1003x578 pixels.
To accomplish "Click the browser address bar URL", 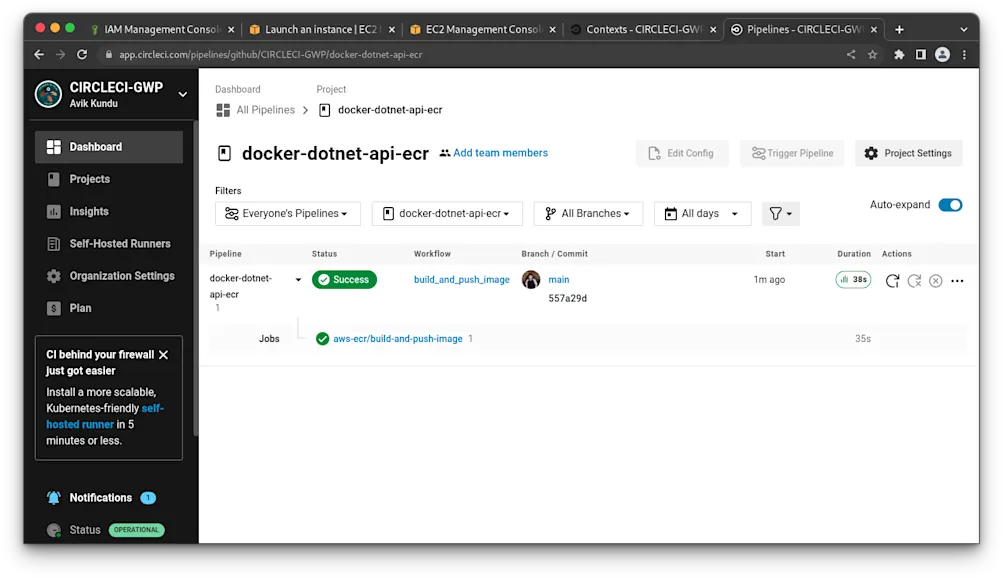I will (271, 55).
